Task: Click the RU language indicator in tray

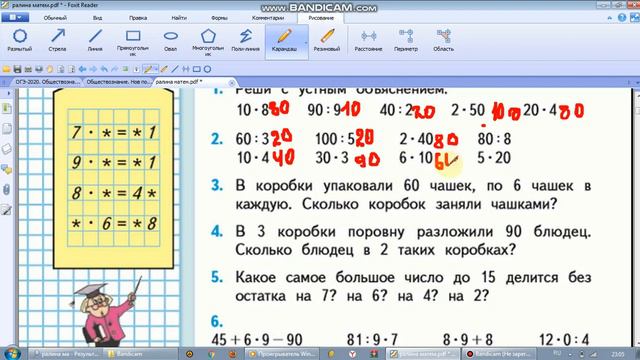Action: [557, 353]
